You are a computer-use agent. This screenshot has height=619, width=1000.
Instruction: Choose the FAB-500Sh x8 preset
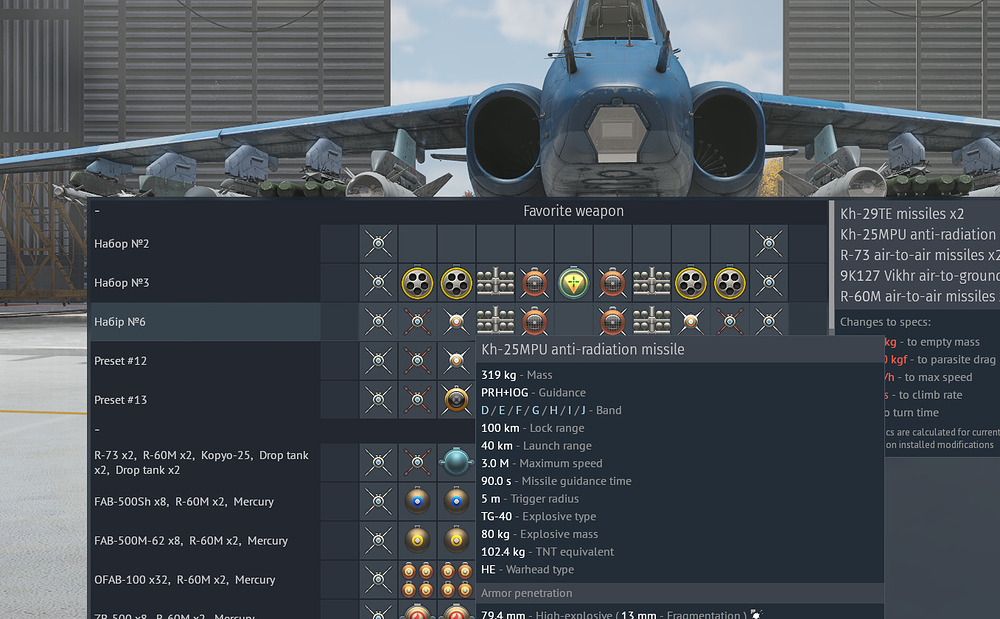coord(205,502)
